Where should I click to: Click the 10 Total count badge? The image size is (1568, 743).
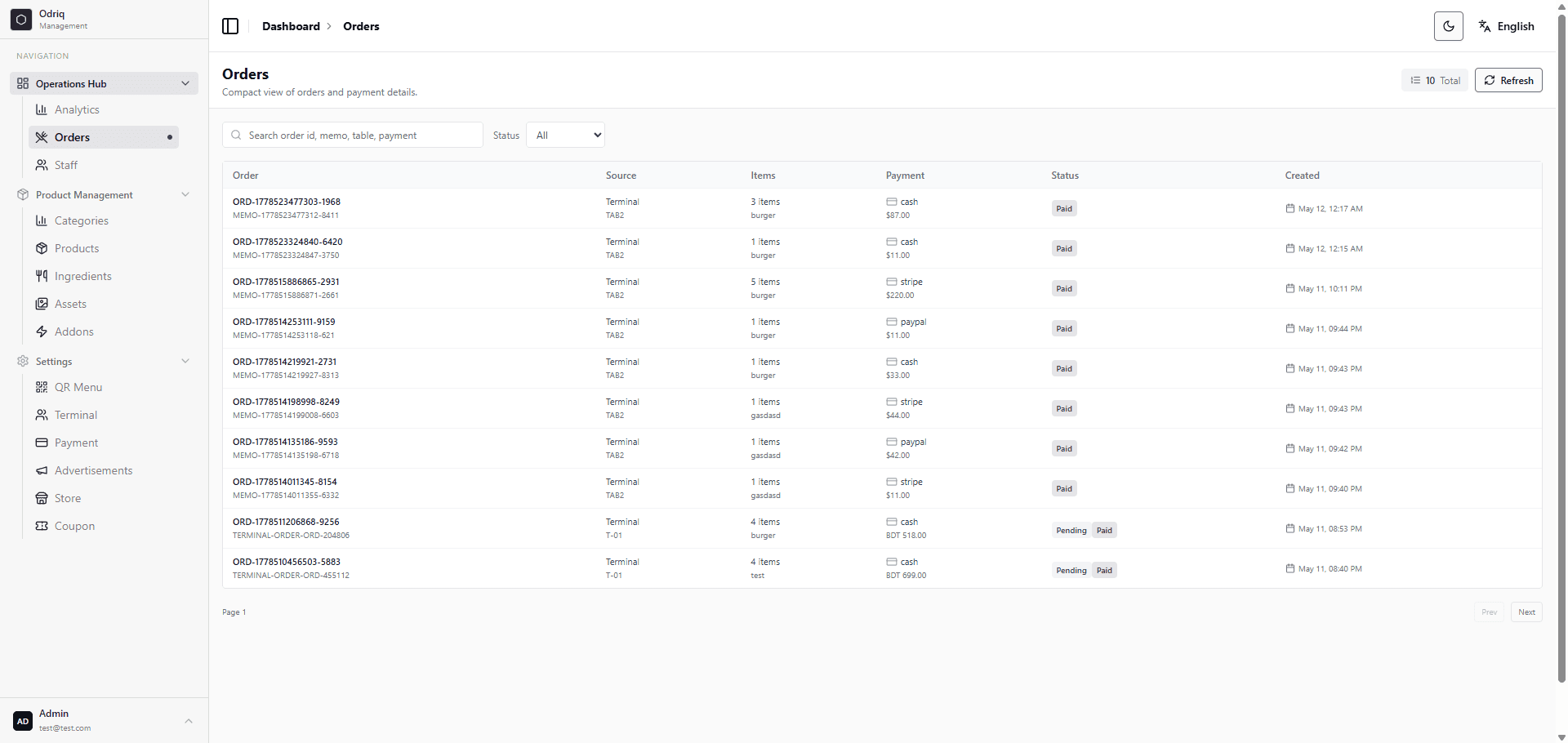tap(1435, 80)
